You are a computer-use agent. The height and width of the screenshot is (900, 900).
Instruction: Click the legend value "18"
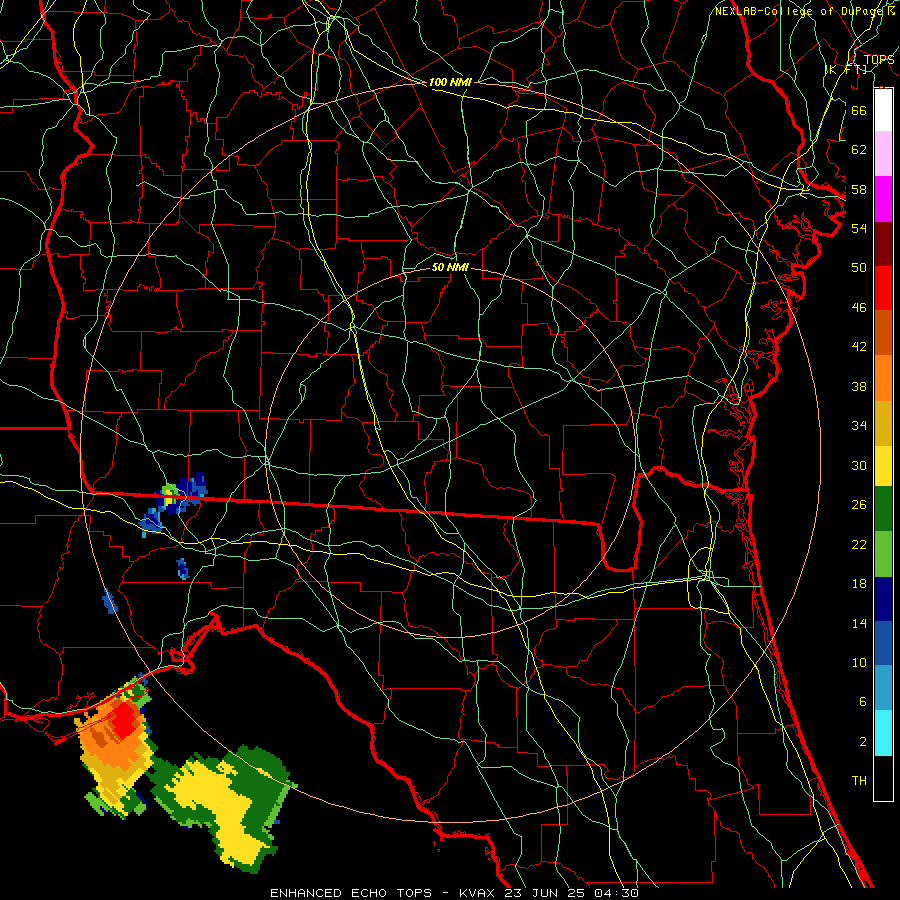859,584
